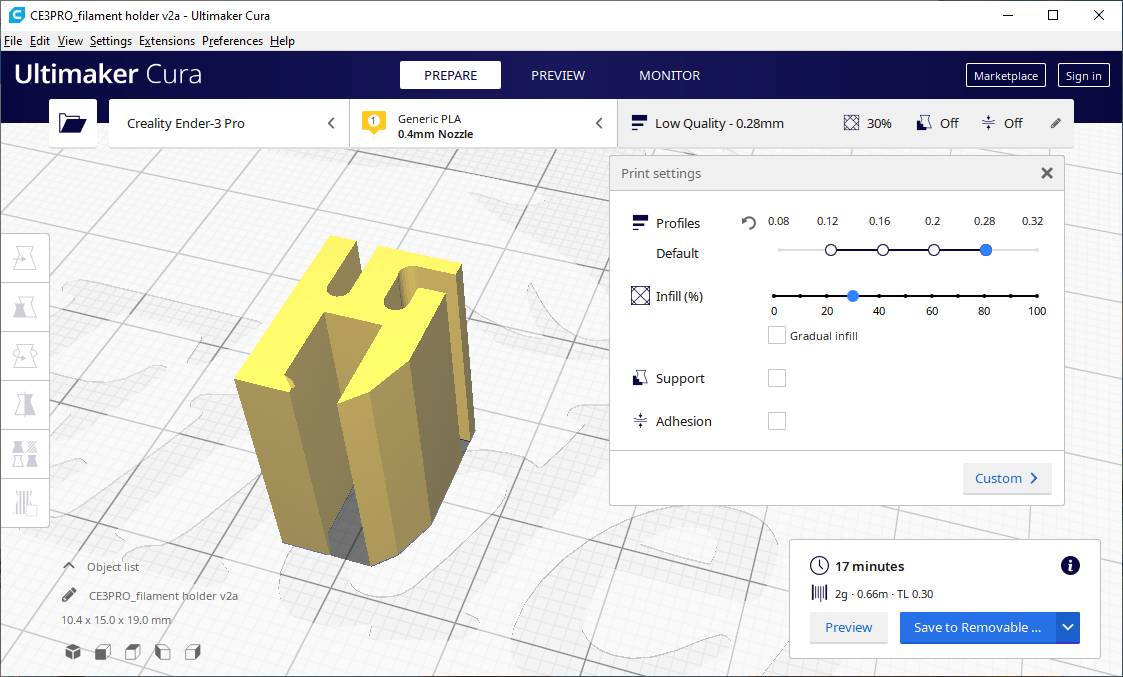
Task: Open the File menu
Action: coord(13,41)
